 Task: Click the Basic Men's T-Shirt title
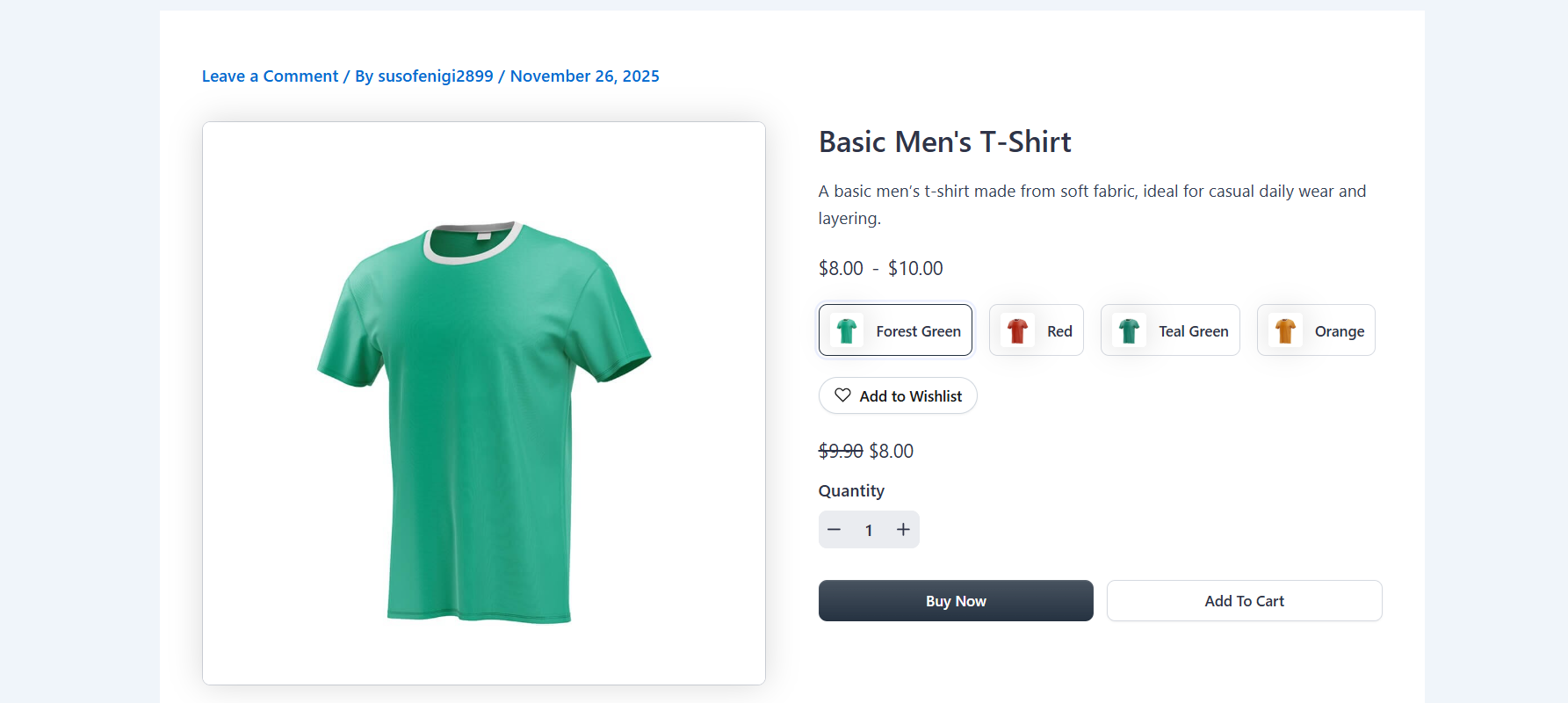click(944, 142)
